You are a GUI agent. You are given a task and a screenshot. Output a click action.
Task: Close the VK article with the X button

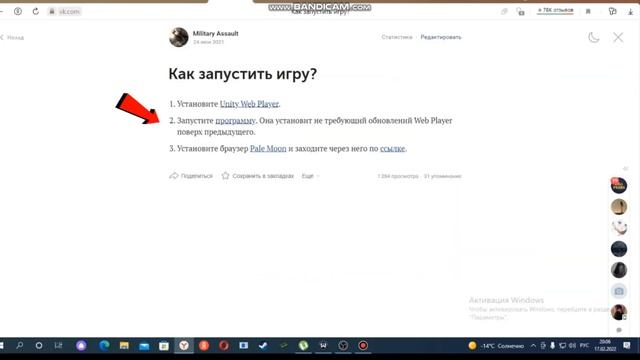tap(618, 38)
